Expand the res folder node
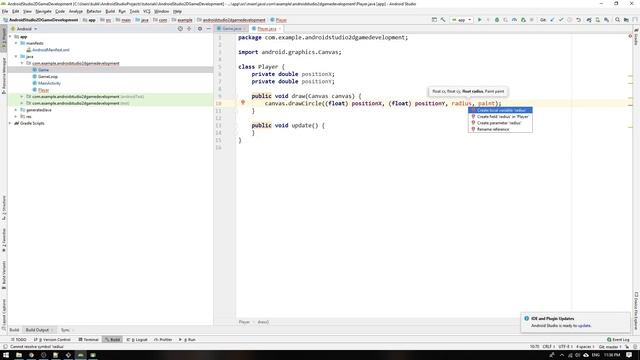The image size is (640, 360). coord(16,116)
